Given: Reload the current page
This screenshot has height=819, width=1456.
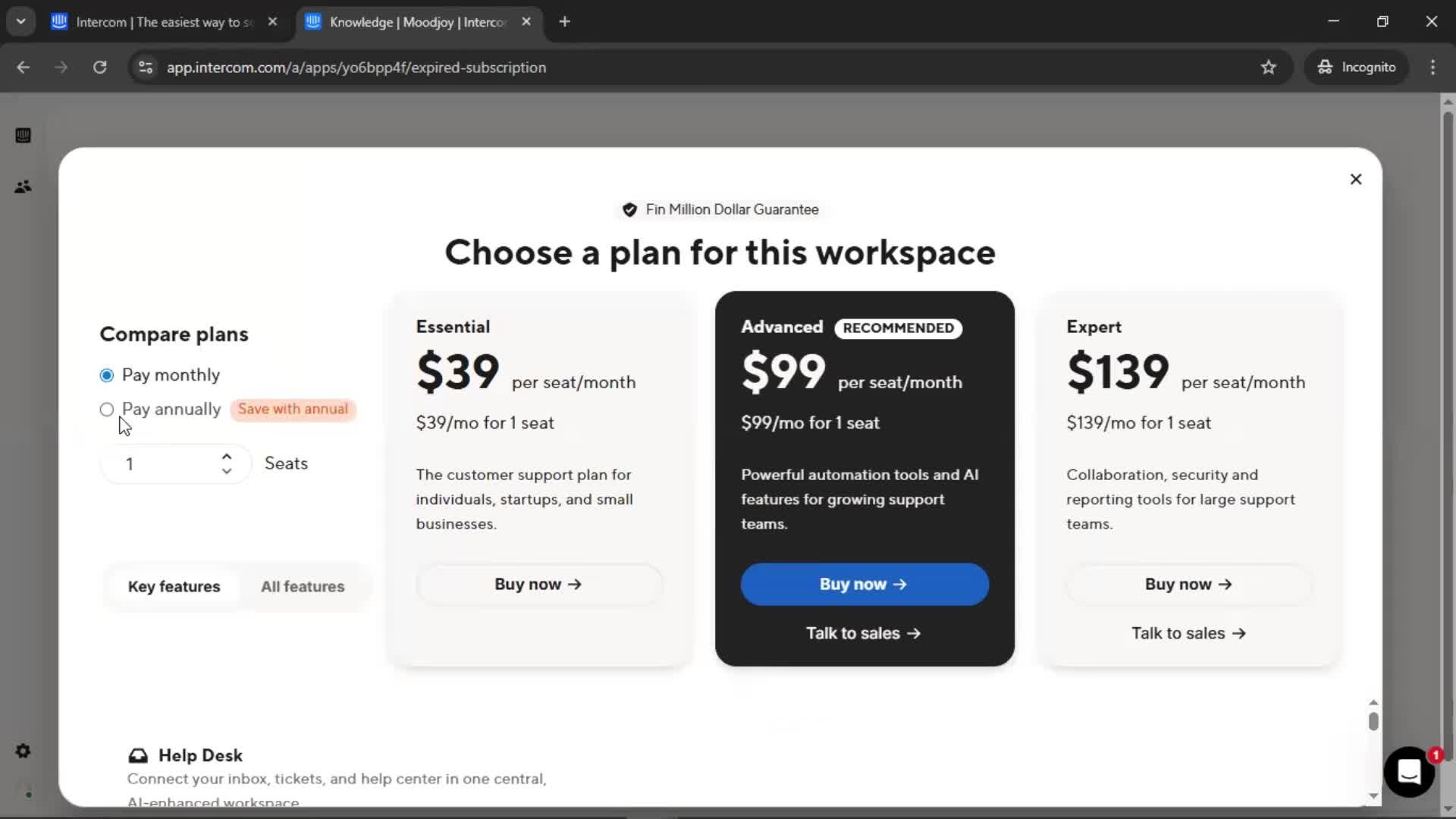Looking at the screenshot, I should pos(99,67).
